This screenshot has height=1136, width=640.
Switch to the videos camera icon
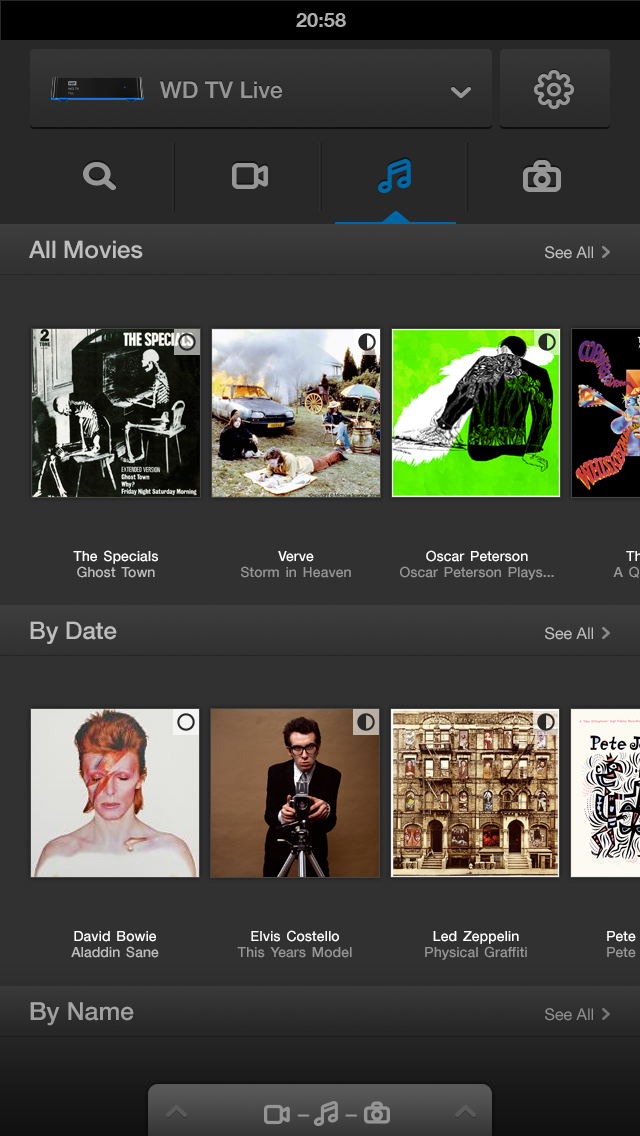point(247,175)
